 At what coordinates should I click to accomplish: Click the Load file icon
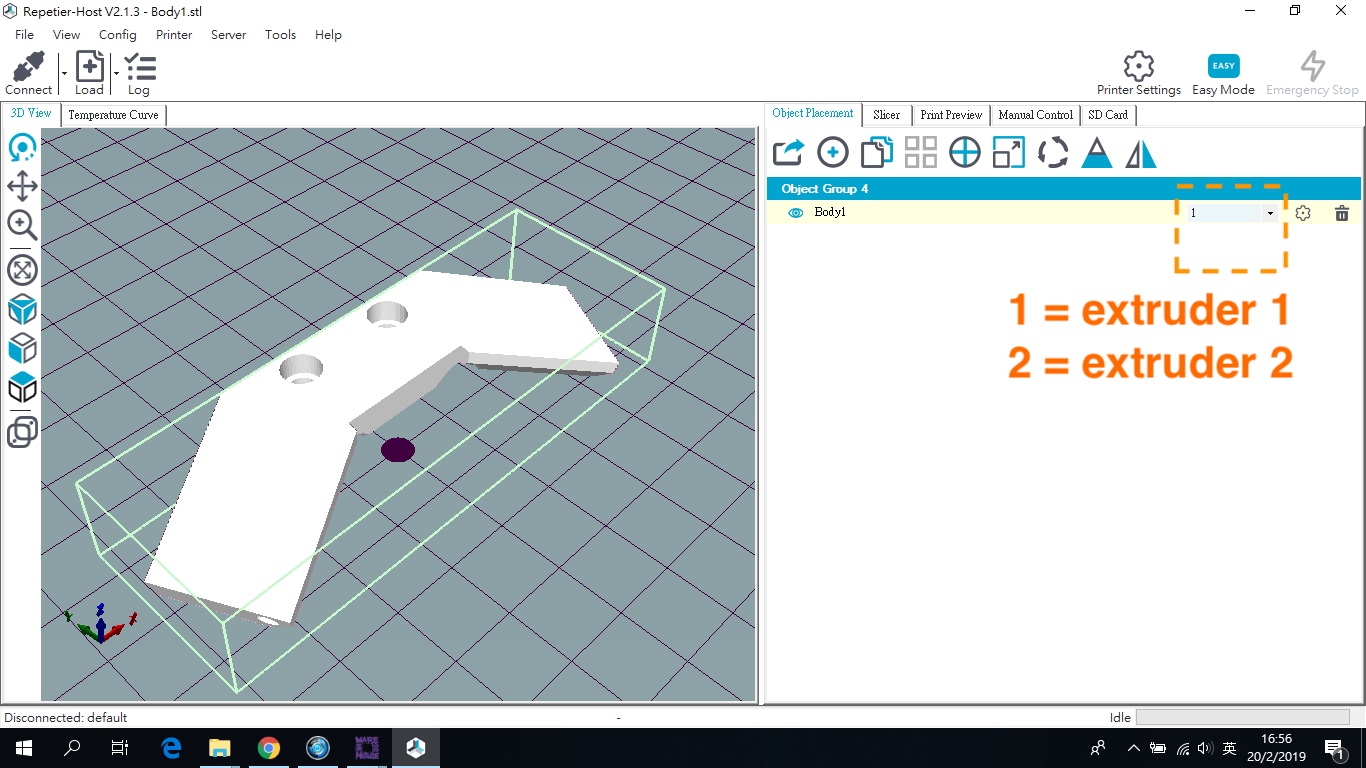click(x=90, y=67)
